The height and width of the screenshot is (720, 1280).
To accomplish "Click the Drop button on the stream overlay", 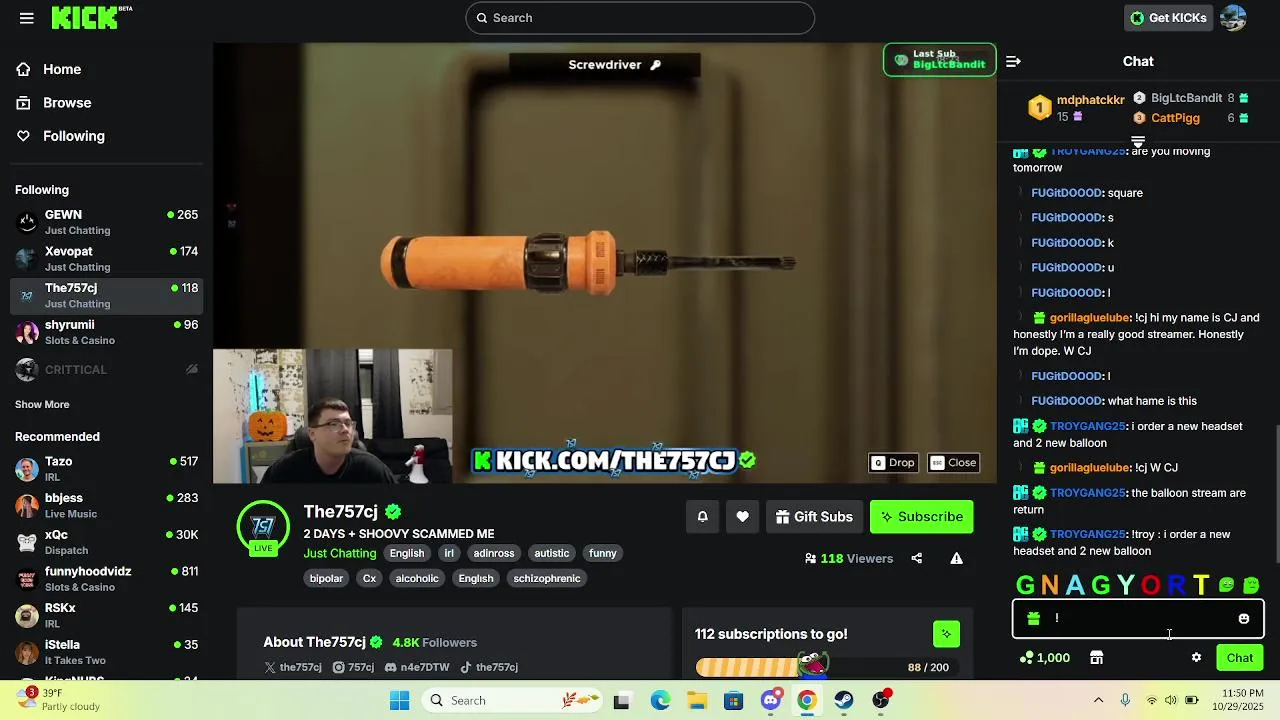I will [x=893, y=463].
